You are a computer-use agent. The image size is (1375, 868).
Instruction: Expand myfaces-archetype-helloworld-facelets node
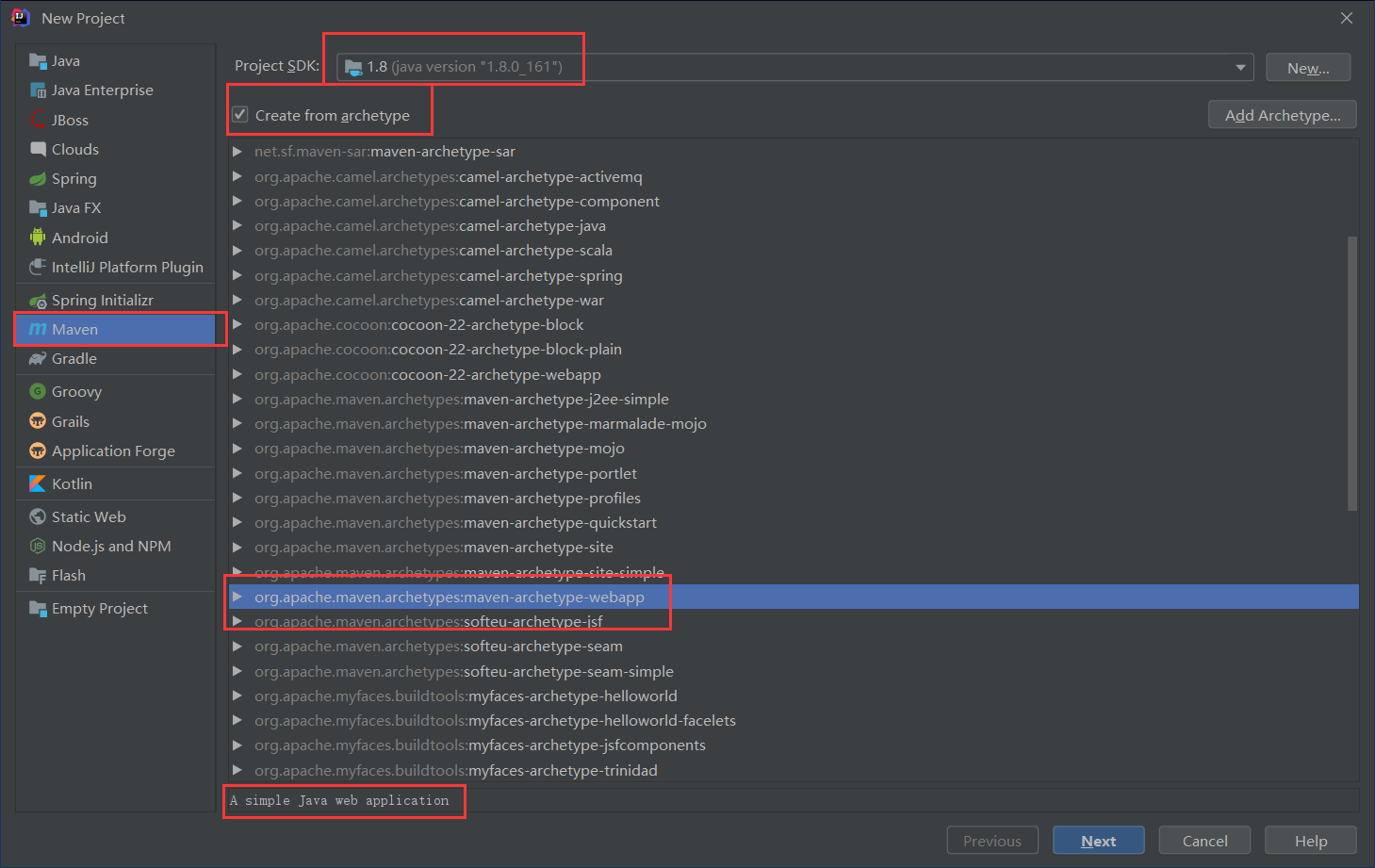pos(237,720)
